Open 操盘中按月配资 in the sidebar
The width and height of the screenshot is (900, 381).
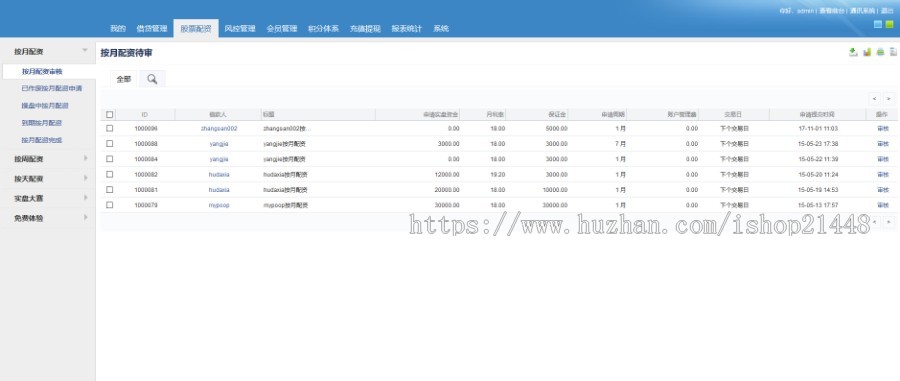[45, 106]
